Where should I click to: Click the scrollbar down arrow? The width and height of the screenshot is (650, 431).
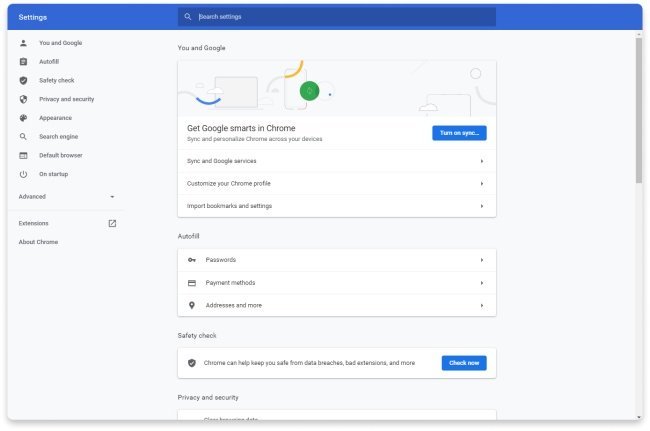(639, 417)
